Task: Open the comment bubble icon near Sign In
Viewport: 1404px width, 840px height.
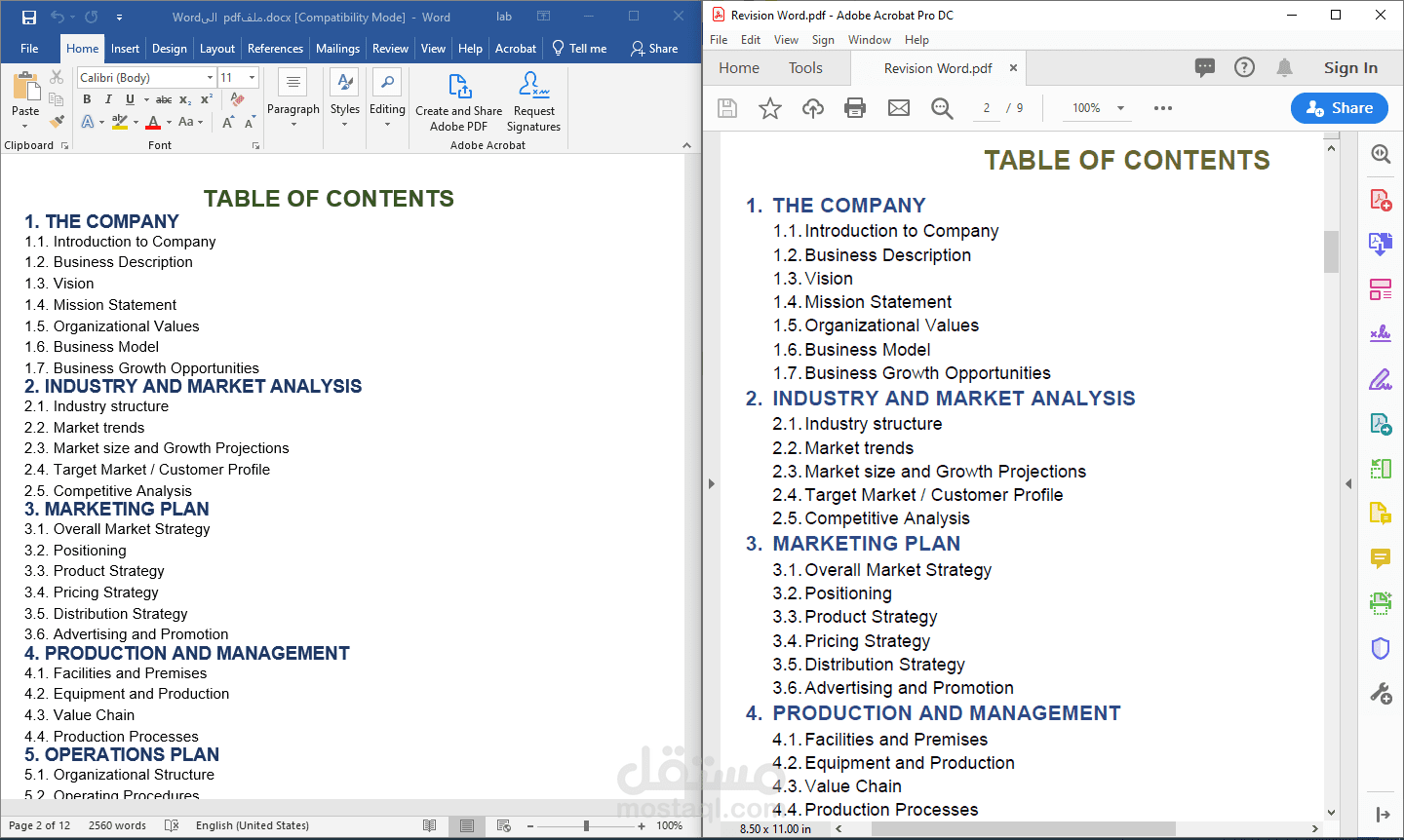Action: pos(1205,67)
